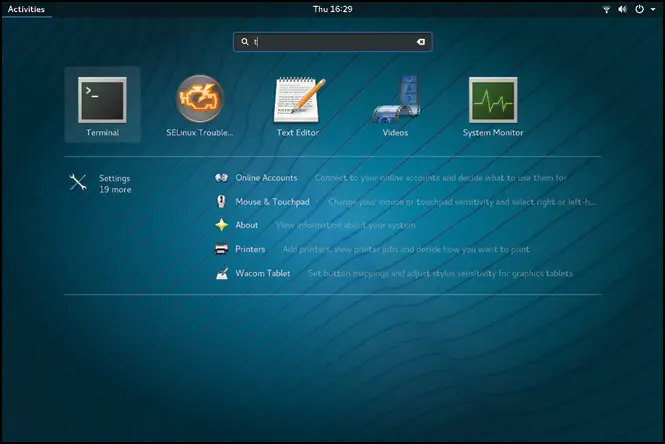This screenshot has height=444, width=665.
Task: Open the Online Accounts settings result
Action: 266,178
